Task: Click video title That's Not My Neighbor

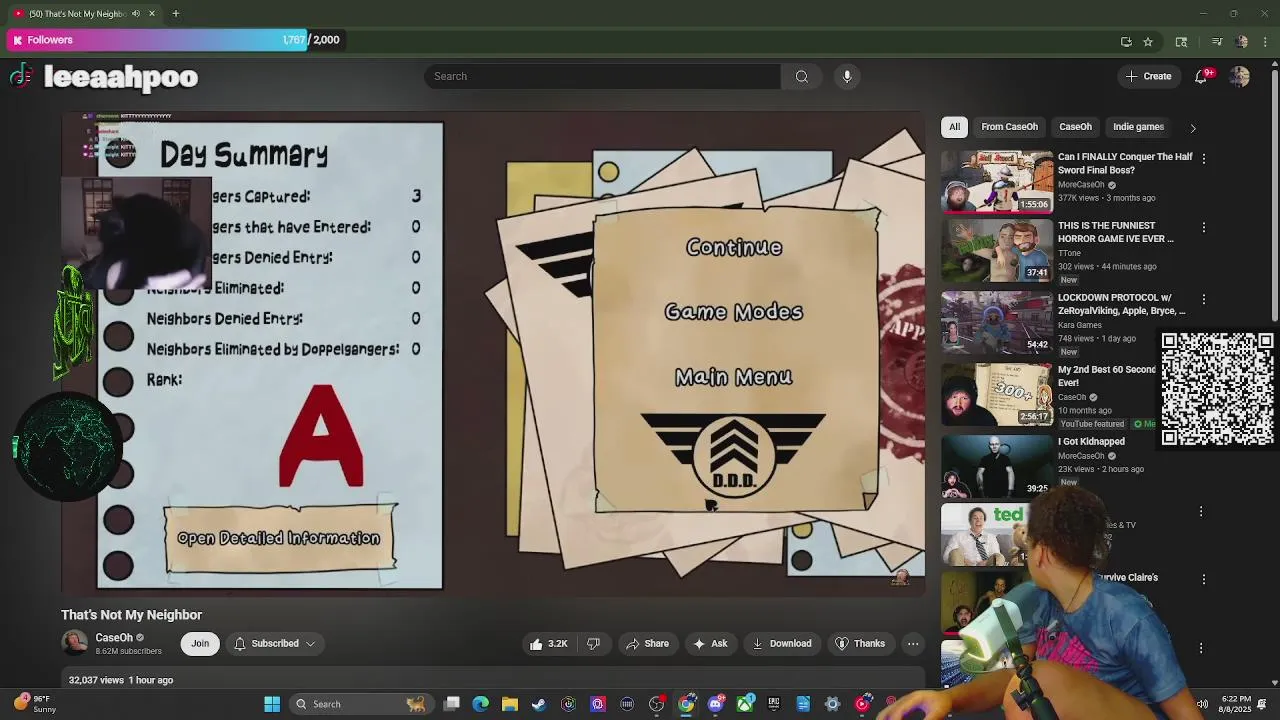Action: pyautogui.click(x=131, y=615)
